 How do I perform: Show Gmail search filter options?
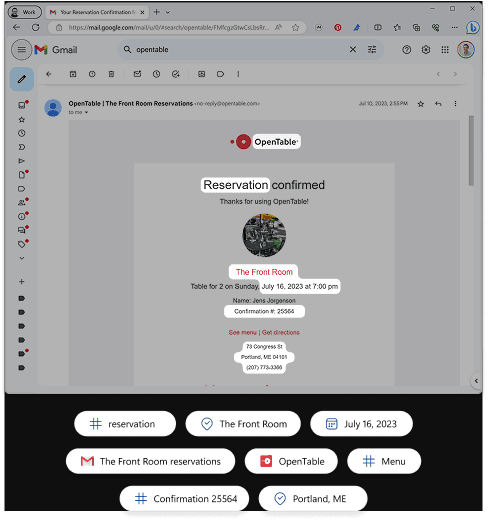tap(372, 50)
